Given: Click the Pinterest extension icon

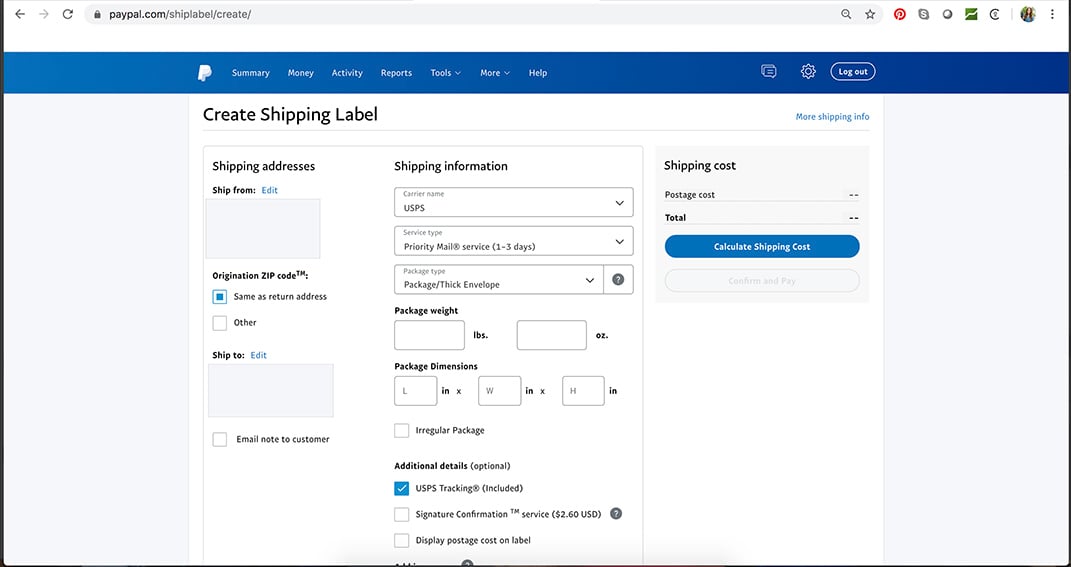Looking at the screenshot, I should tap(900, 14).
